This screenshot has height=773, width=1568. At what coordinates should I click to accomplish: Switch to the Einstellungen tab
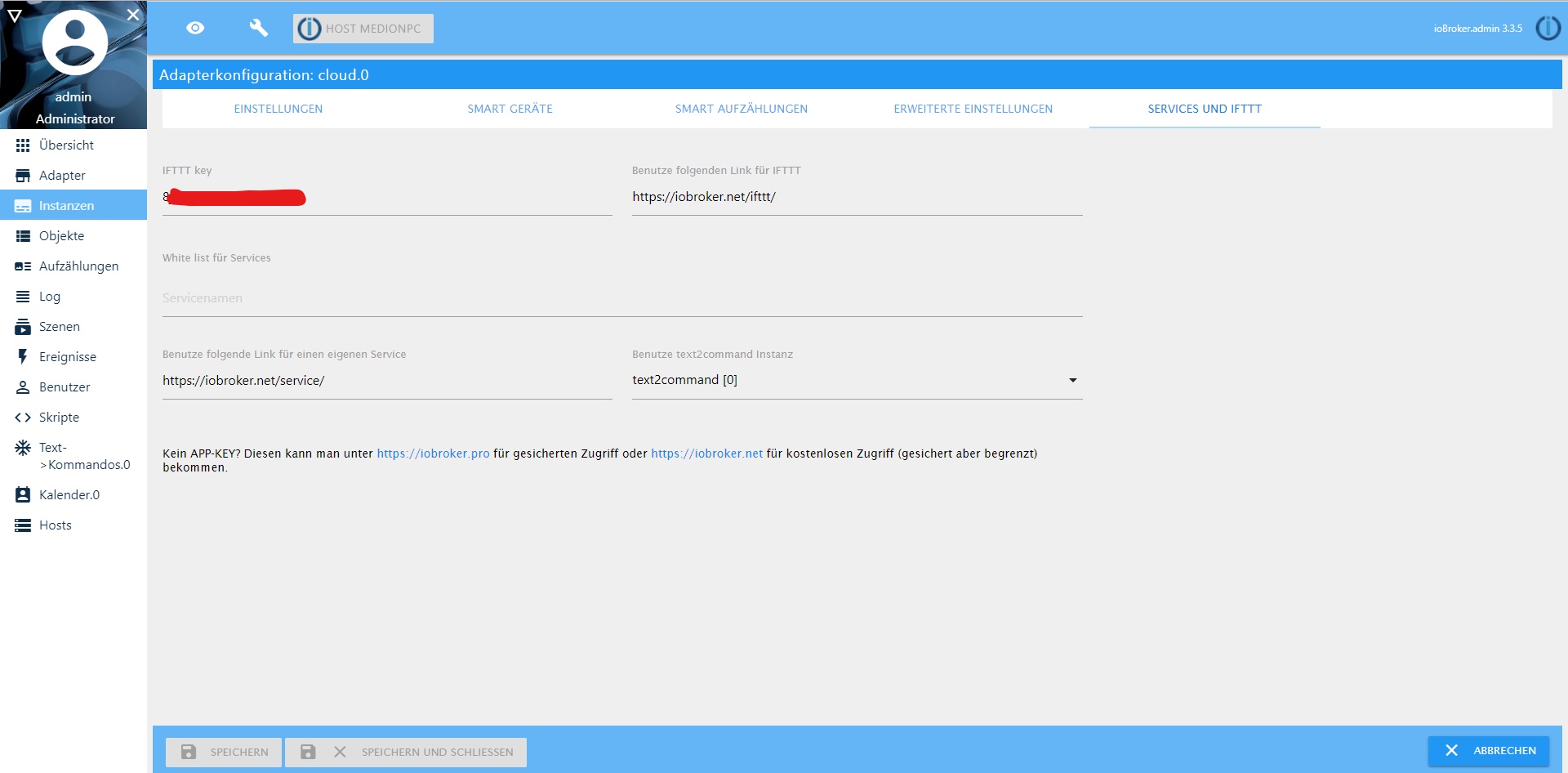[278, 109]
